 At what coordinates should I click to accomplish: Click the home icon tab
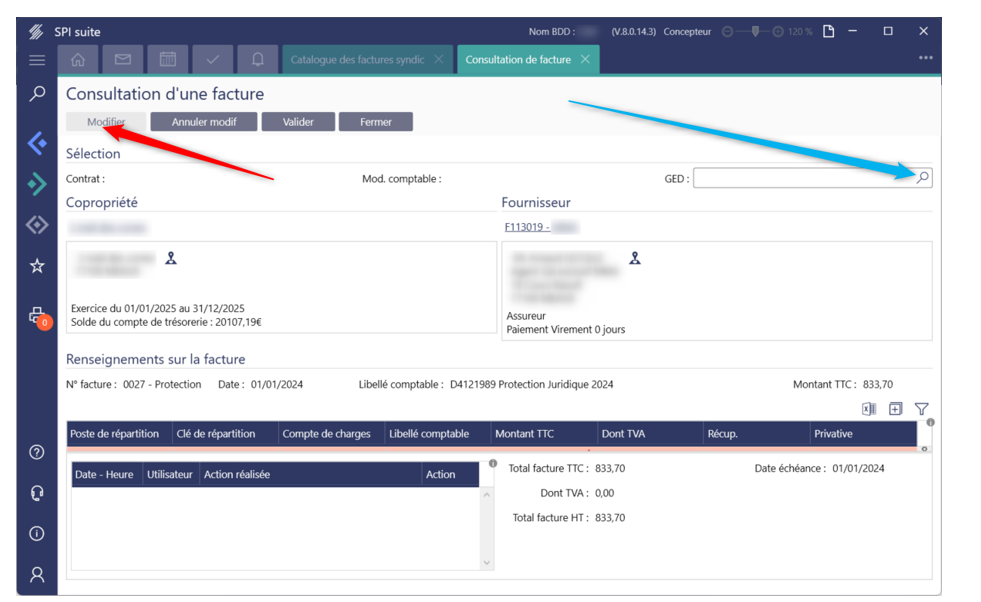[78, 60]
